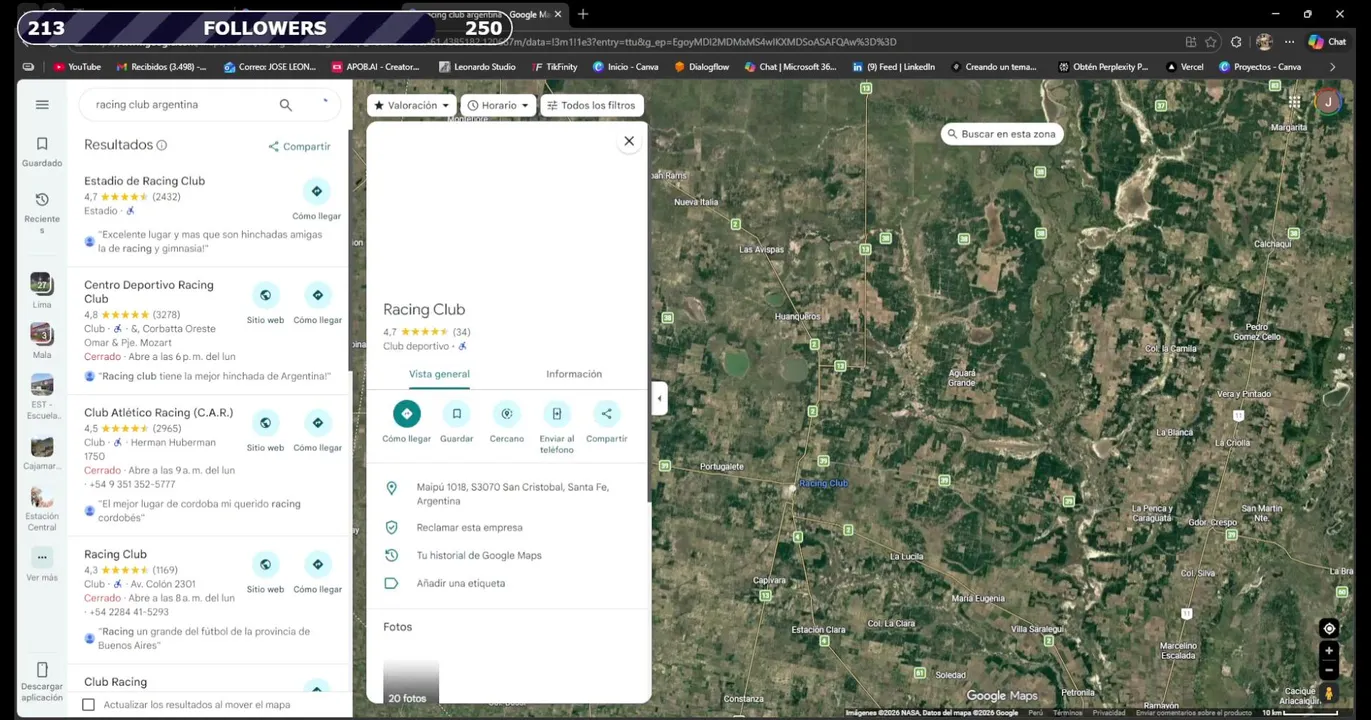This screenshot has height=720, width=1371.
Task: Bookmark this page with star icon
Action: (1211, 42)
